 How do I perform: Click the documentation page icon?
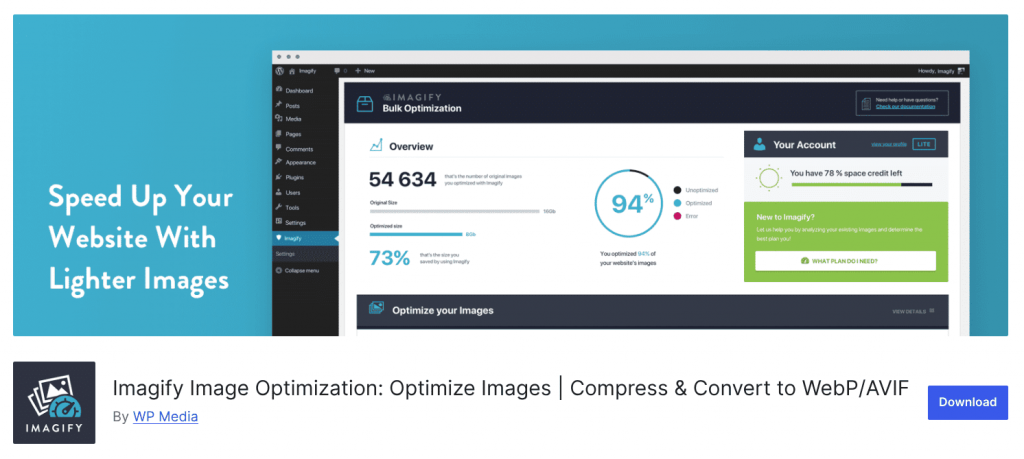point(866,103)
